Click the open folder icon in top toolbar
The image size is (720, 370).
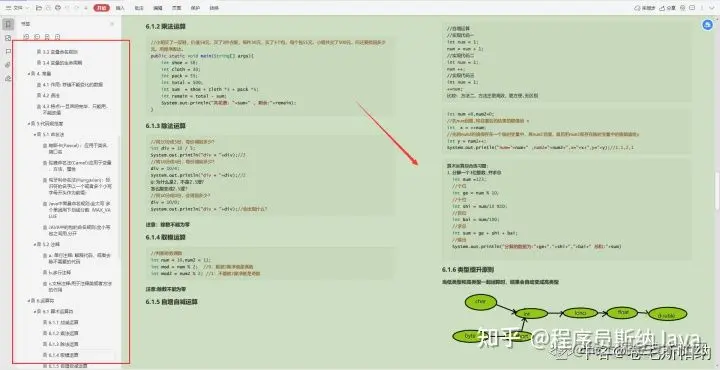pyautogui.click(x=38, y=8)
